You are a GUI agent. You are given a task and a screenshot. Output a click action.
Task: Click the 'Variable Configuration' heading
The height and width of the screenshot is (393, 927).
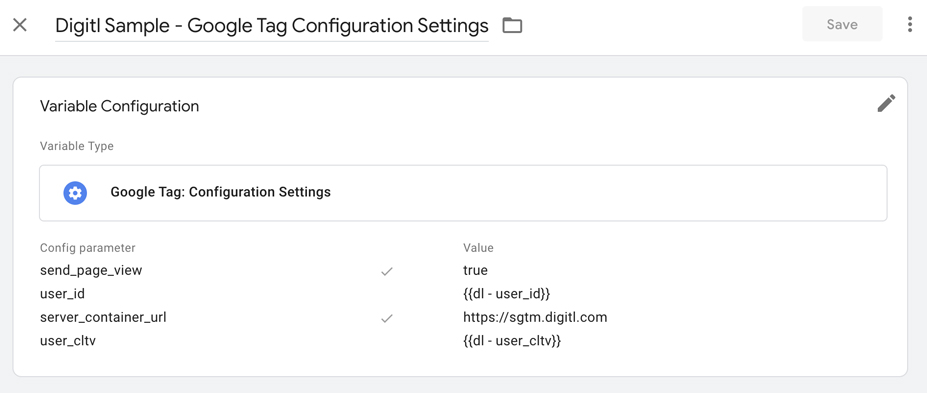tap(119, 106)
